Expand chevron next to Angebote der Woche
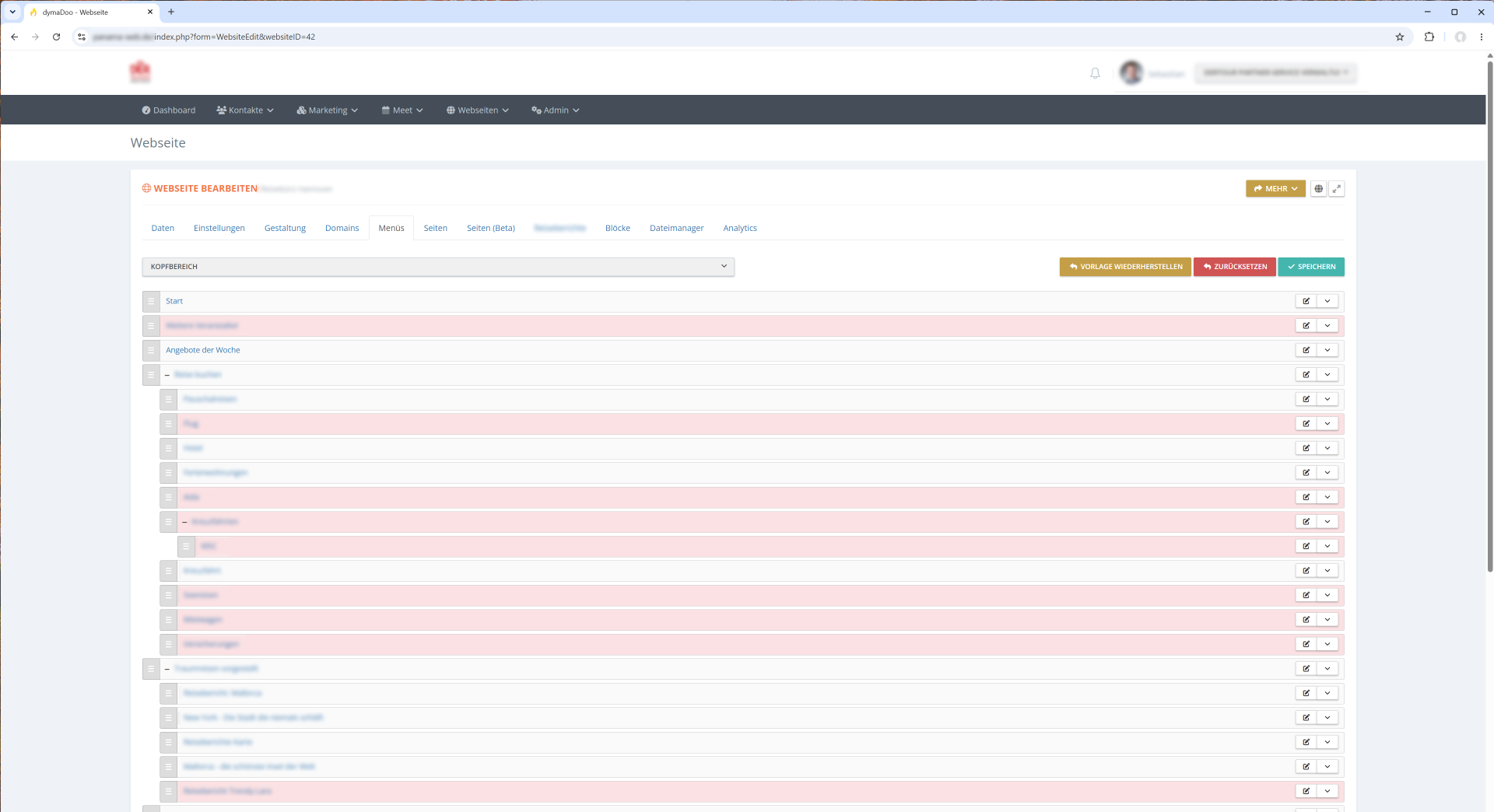This screenshot has width=1494, height=812. [1327, 350]
